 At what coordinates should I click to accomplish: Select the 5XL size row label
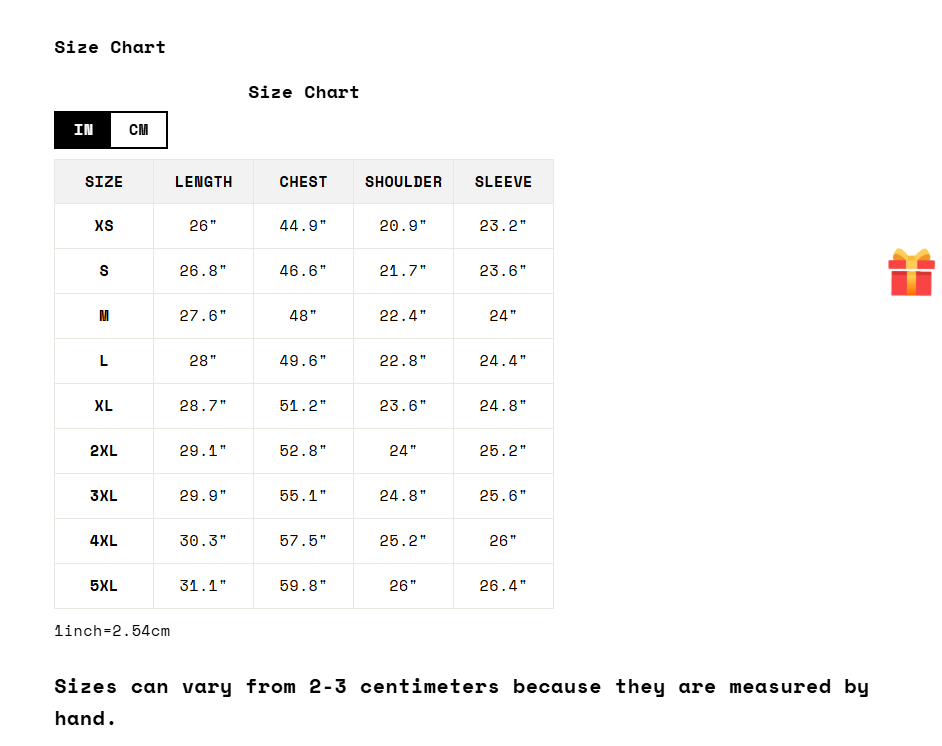[104, 586]
